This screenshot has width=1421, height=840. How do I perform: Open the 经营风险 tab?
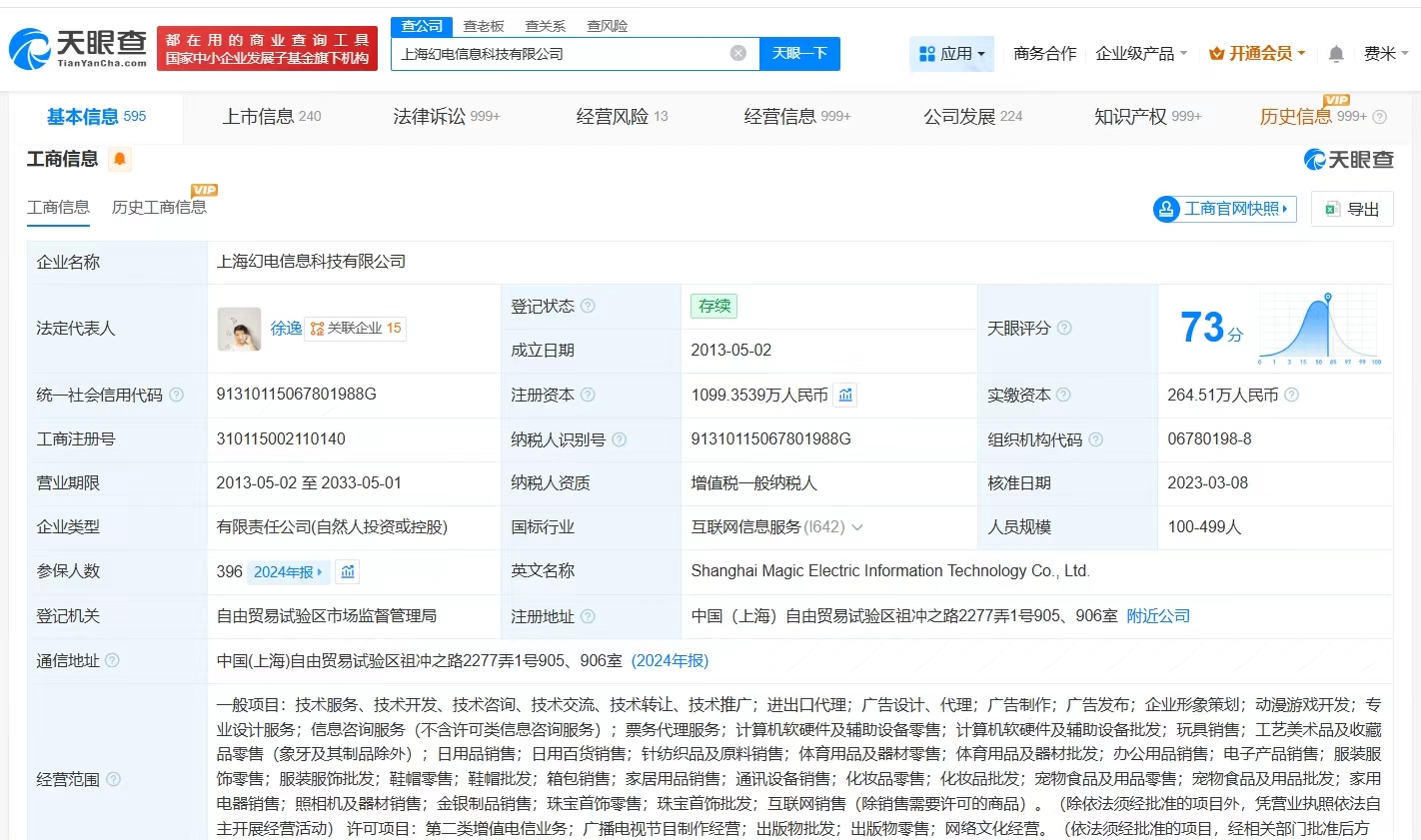(623, 117)
